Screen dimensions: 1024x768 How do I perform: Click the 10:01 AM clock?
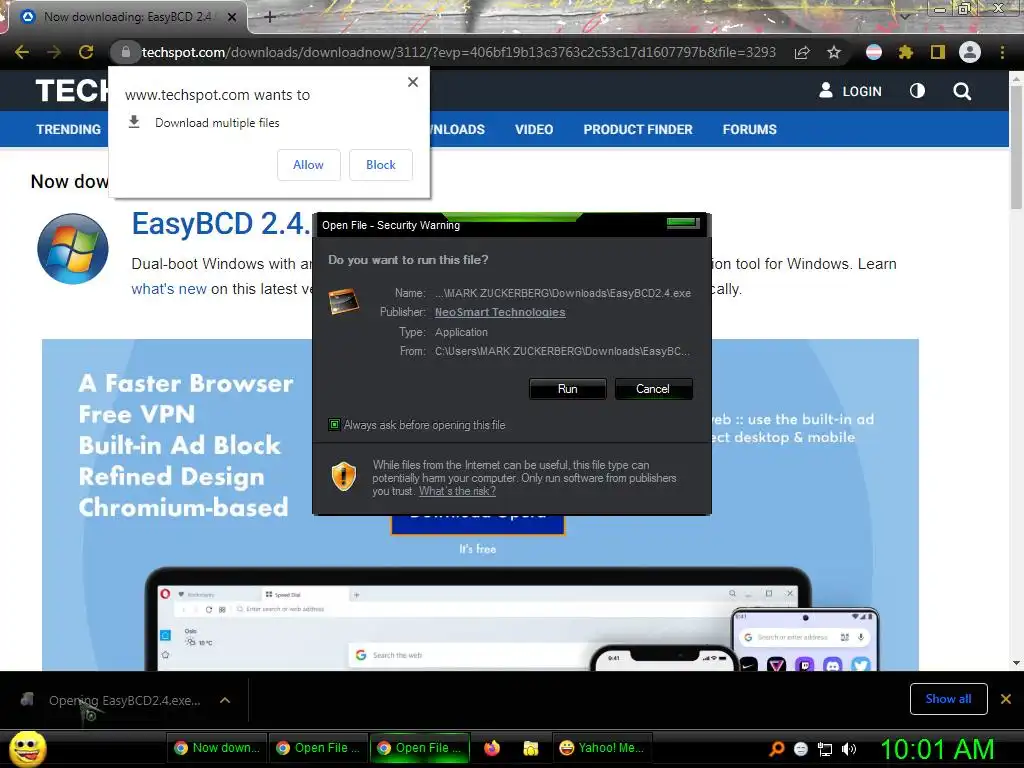937,749
